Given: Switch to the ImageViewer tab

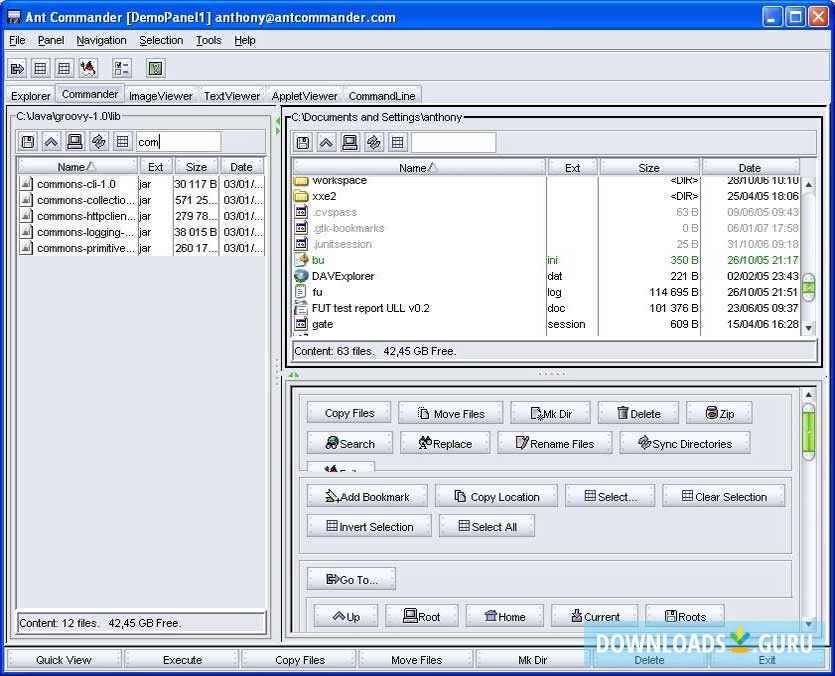Looking at the screenshot, I should (160, 96).
